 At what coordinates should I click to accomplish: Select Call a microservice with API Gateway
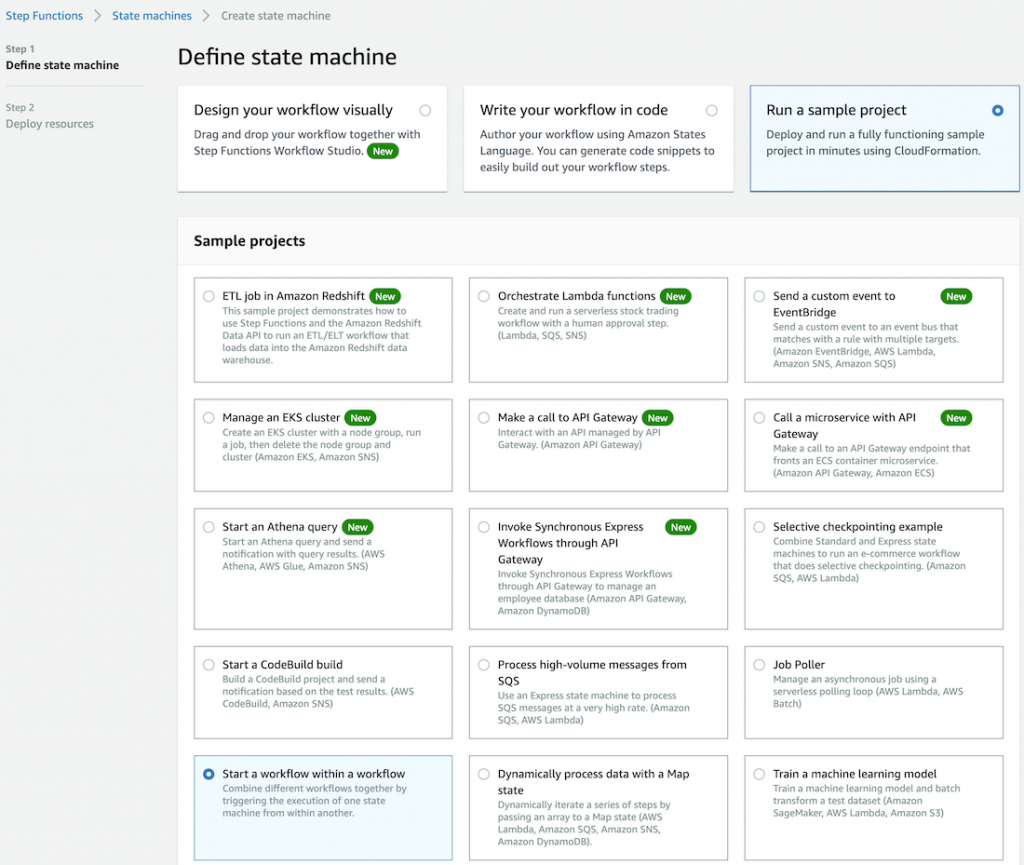(759, 418)
